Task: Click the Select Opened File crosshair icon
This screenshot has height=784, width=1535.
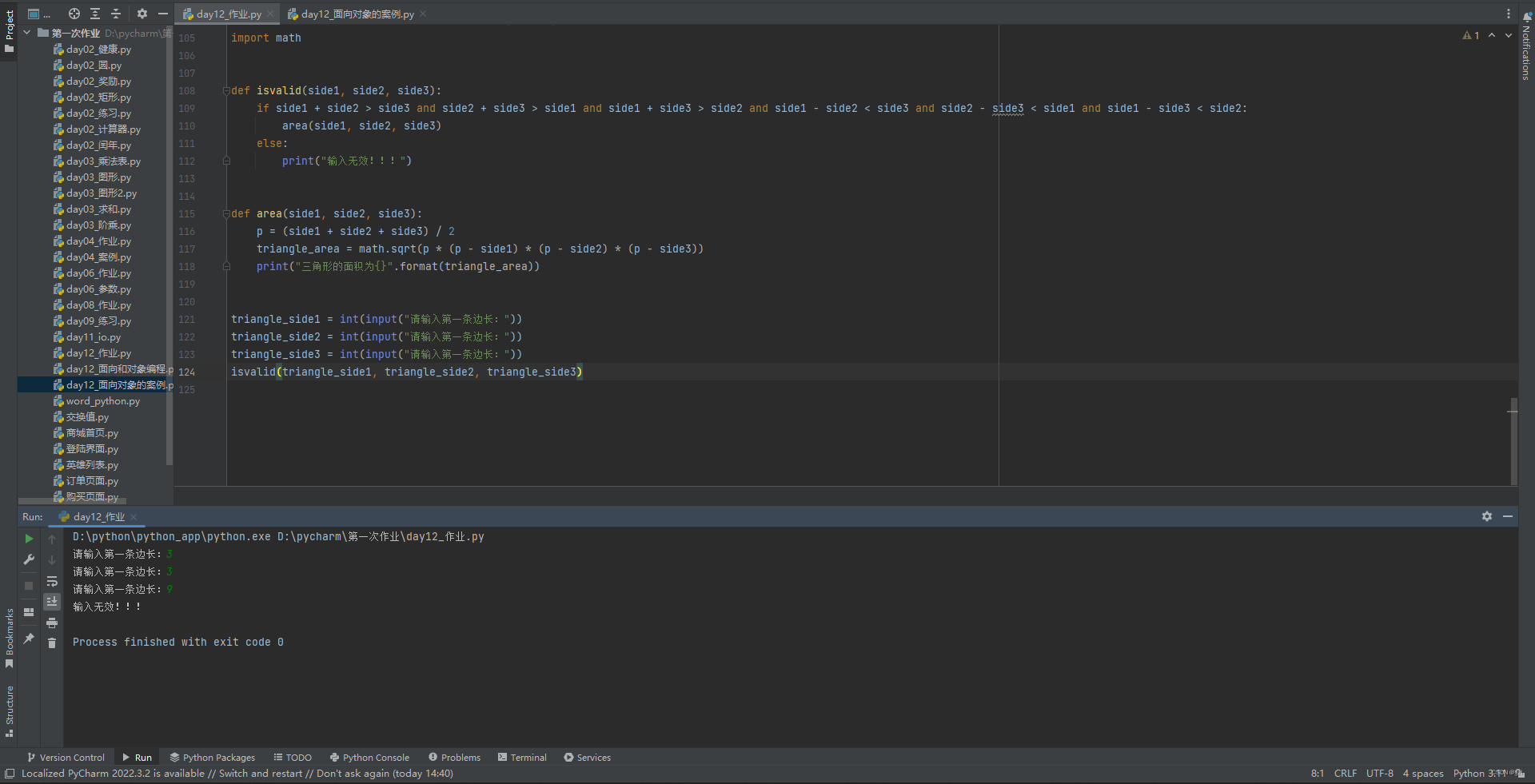Action: click(74, 14)
